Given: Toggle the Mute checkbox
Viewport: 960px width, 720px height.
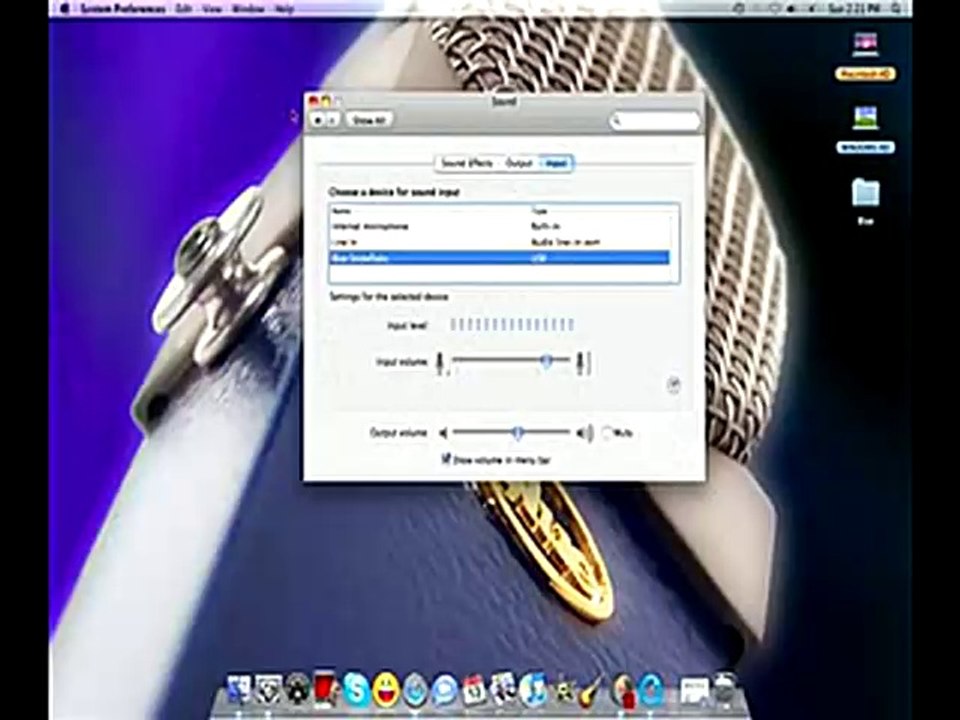Looking at the screenshot, I should coord(607,433).
